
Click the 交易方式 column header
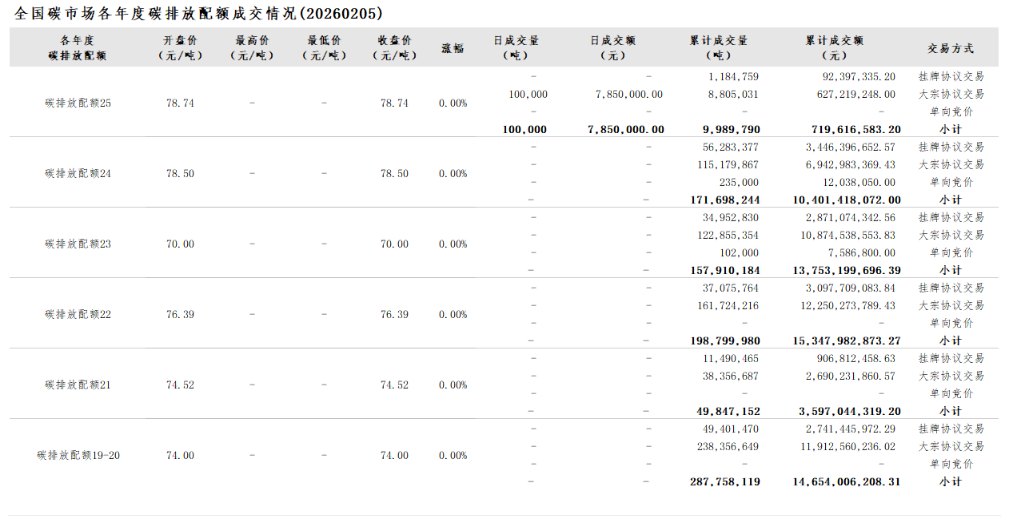click(950, 48)
